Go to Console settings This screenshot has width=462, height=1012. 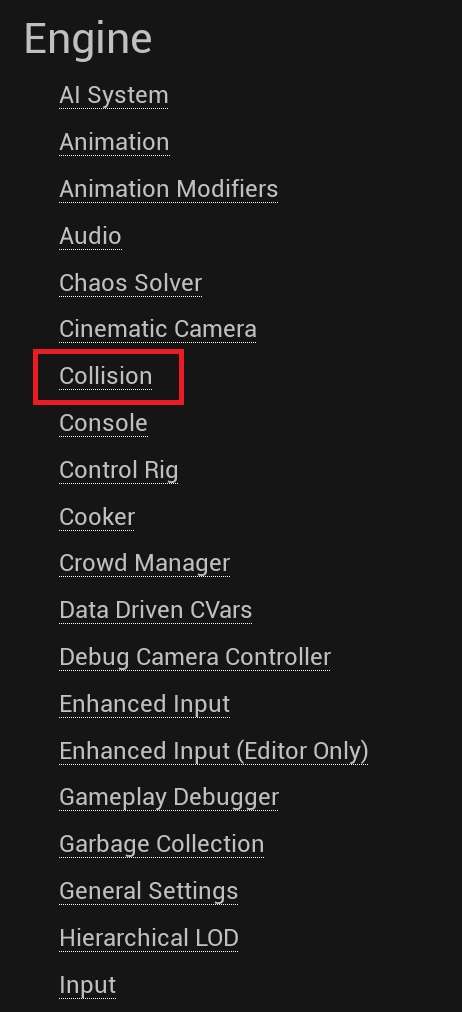tap(103, 423)
